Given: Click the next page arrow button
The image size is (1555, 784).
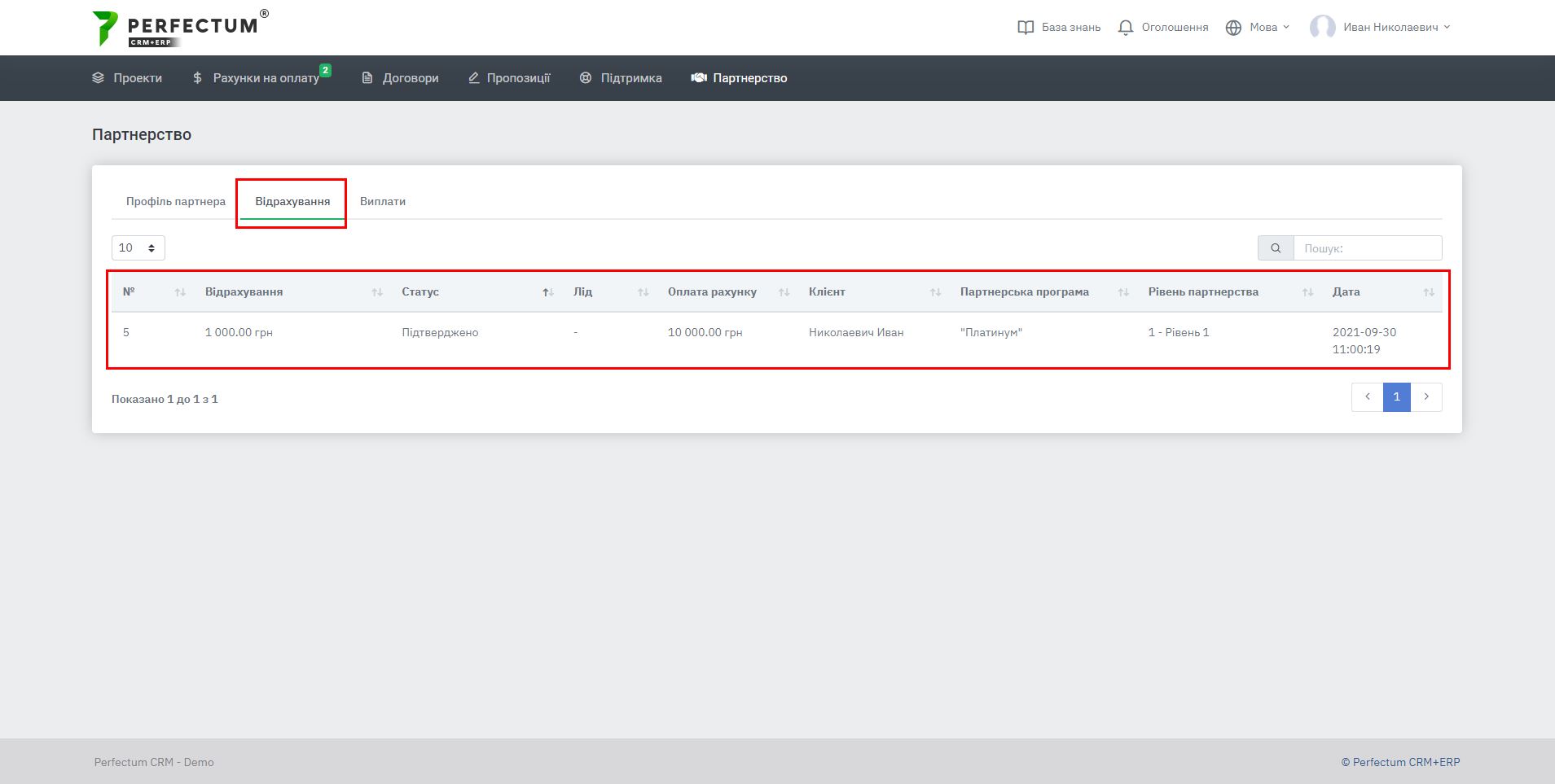Looking at the screenshot, I should [1426, 397].
